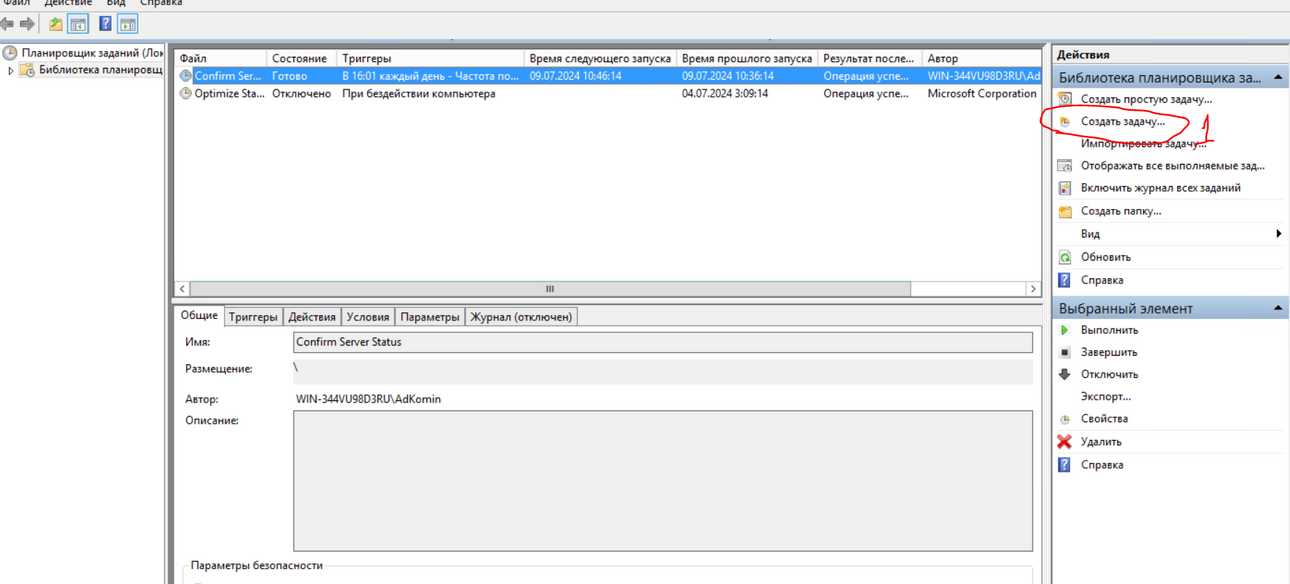Click Экспорт action
Viewport: 1290px width, 584px height.
[1106, 397]
